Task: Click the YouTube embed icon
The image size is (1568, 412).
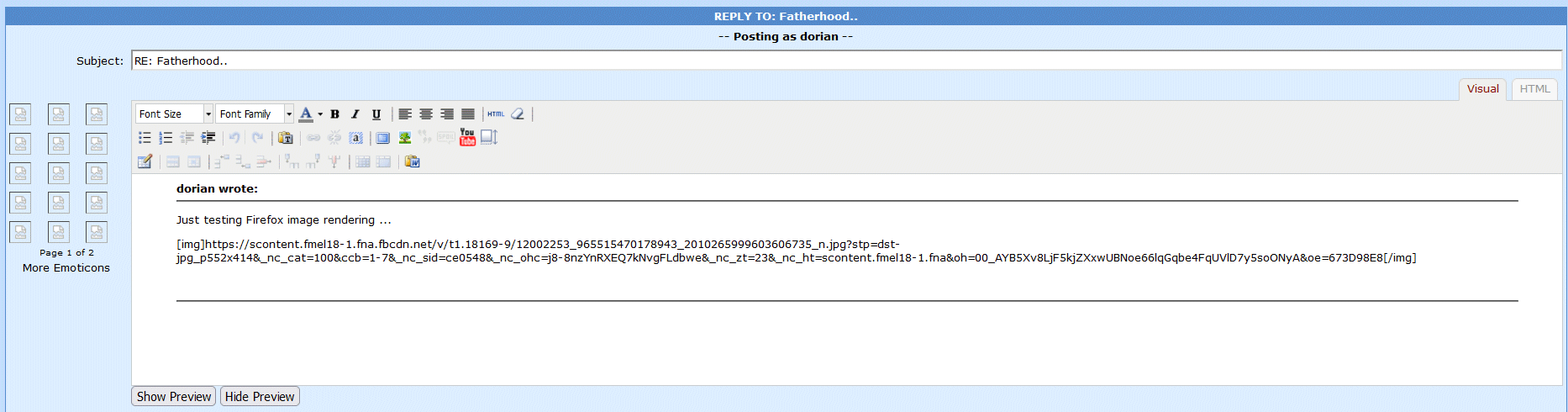Action: (467, 138)
